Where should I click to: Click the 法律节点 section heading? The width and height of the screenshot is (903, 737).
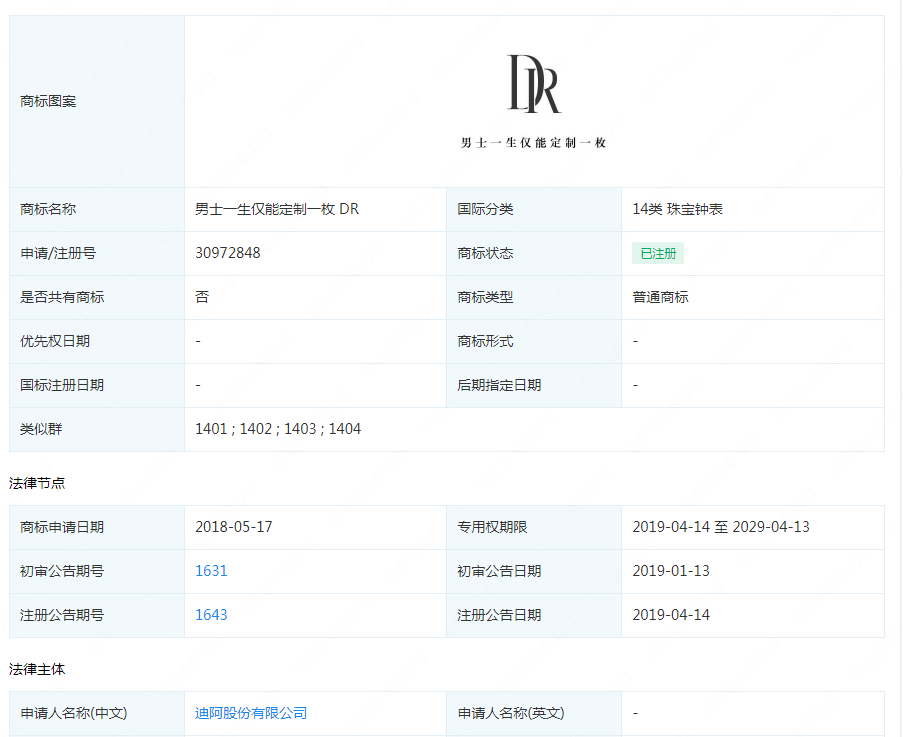click(37, 483)
